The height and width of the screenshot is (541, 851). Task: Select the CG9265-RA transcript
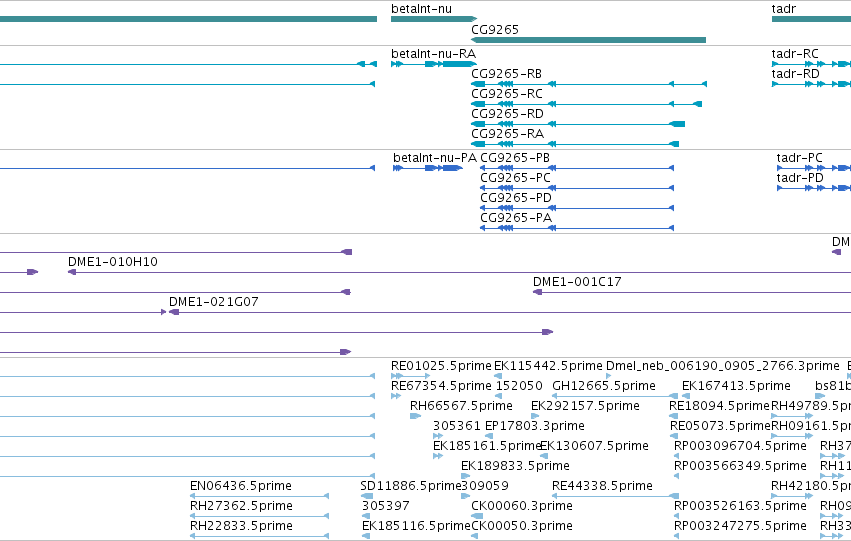pyautogui.click(x=575, y=144)
